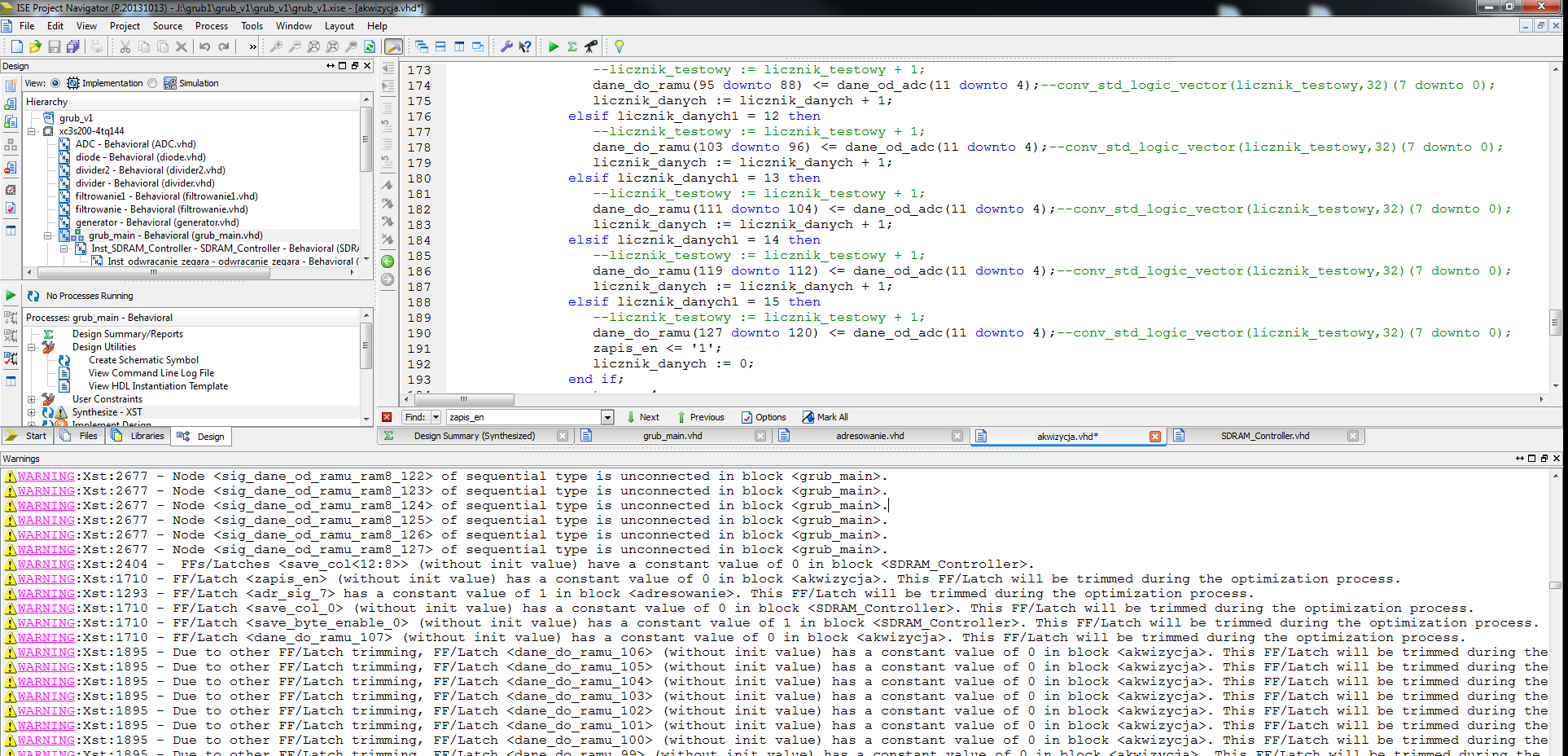Select Create Schematic Symbol process

coord(143,360)
